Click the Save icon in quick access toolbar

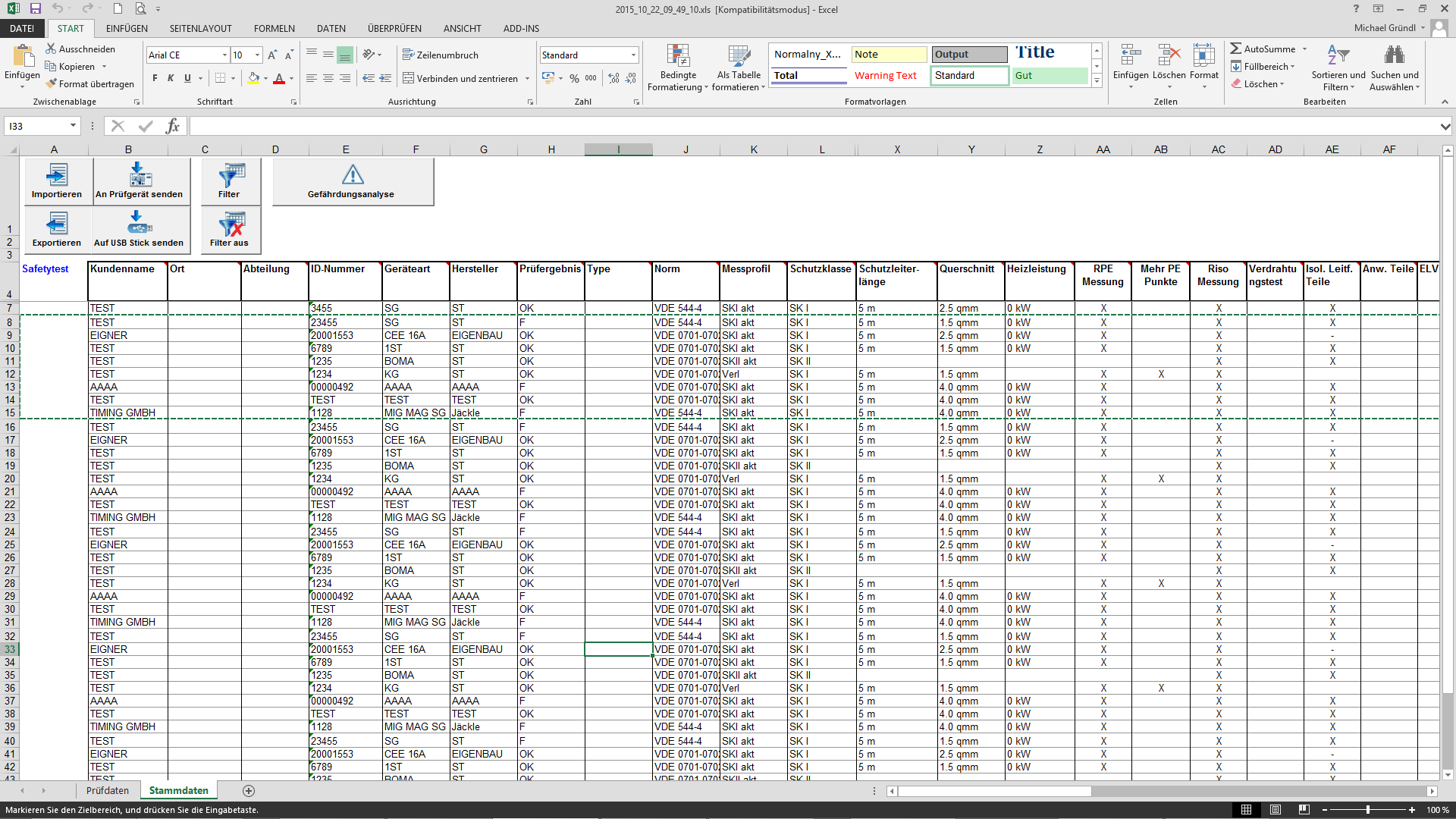(35, 9)
